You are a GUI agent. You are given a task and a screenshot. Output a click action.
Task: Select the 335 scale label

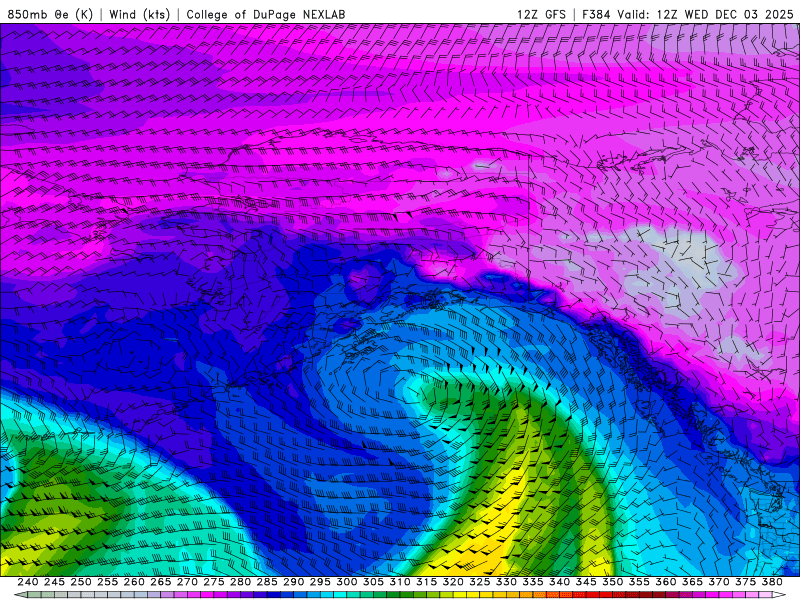click(x=533, y=582)
